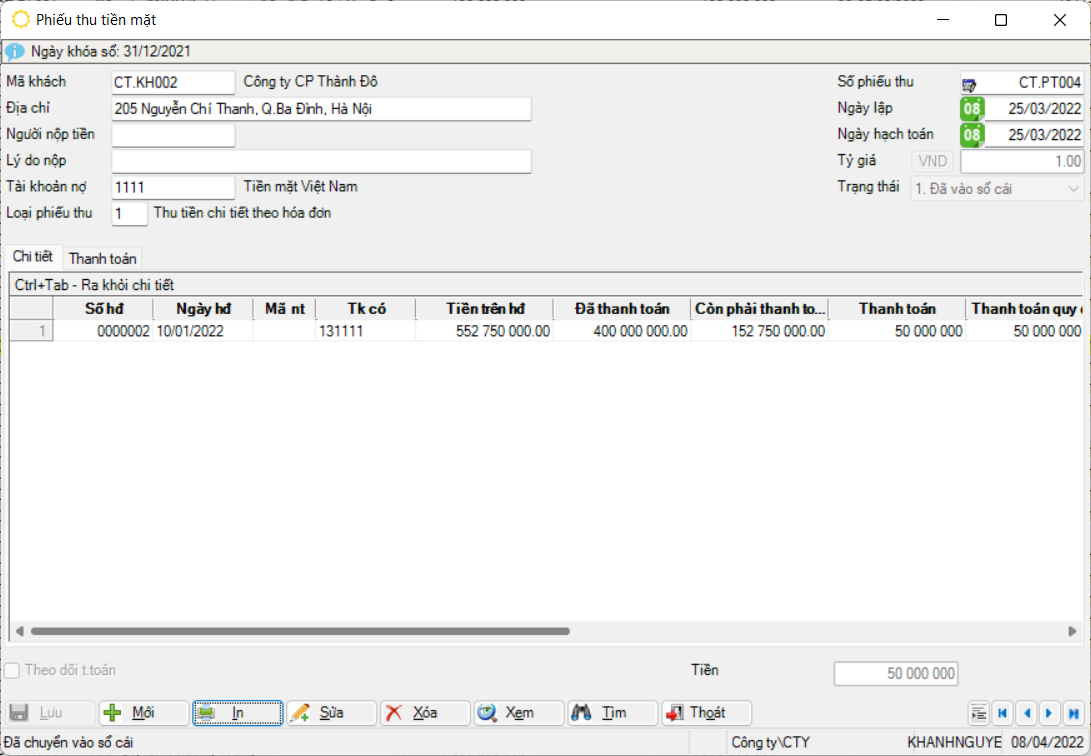Open the calendar icon for Ngày hạch toán
This screenshot has width=1091, height=756.
click(972, 134)
